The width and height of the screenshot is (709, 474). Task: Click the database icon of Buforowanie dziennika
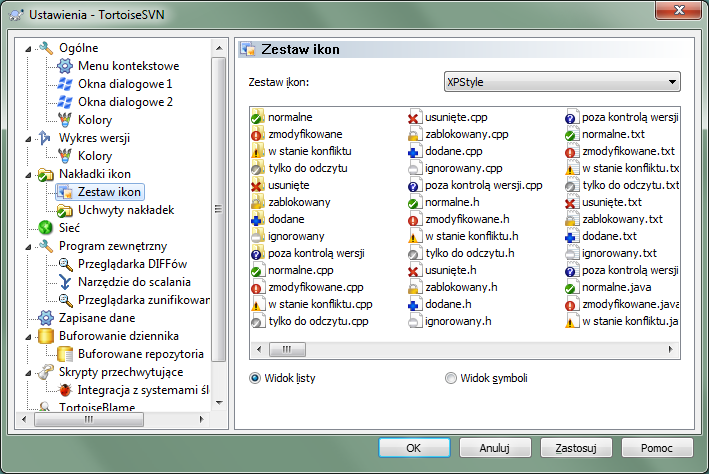(46, 336)
